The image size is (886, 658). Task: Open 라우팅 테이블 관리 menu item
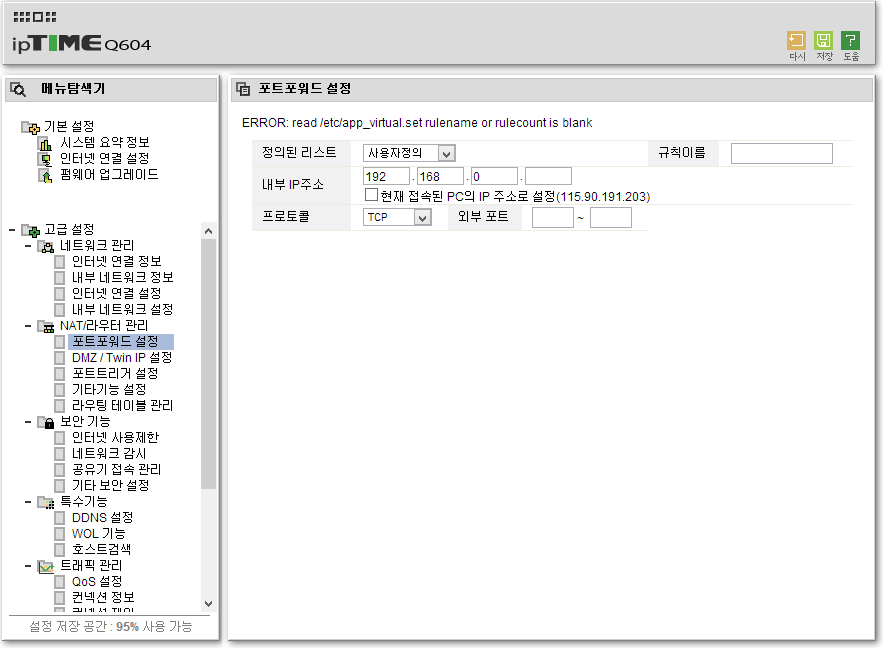point(122,406)
